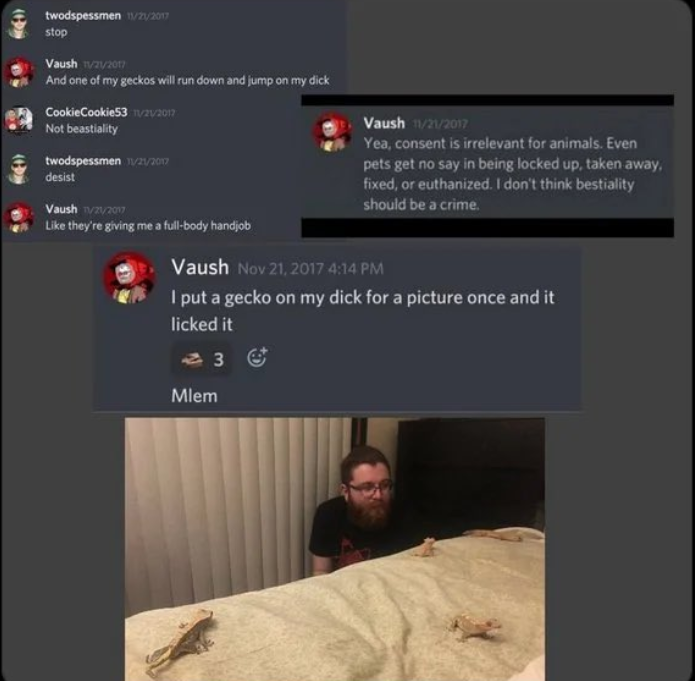The image size is (695, 681).
Task: Click the "Nov 21, 2017 4:14 PM" timestamp
Action: [x=311, y=269]
